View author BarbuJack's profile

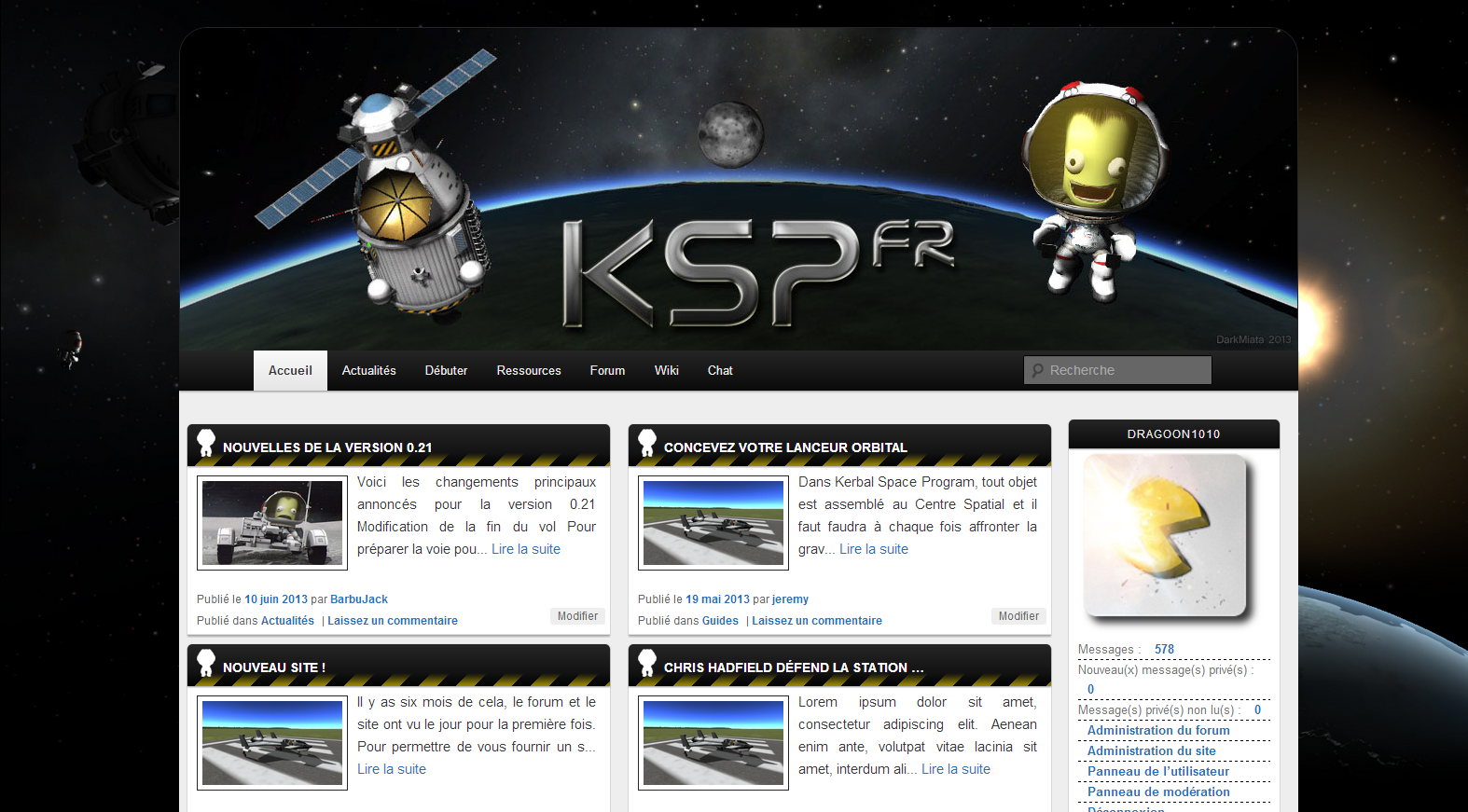tap(359, 599)
